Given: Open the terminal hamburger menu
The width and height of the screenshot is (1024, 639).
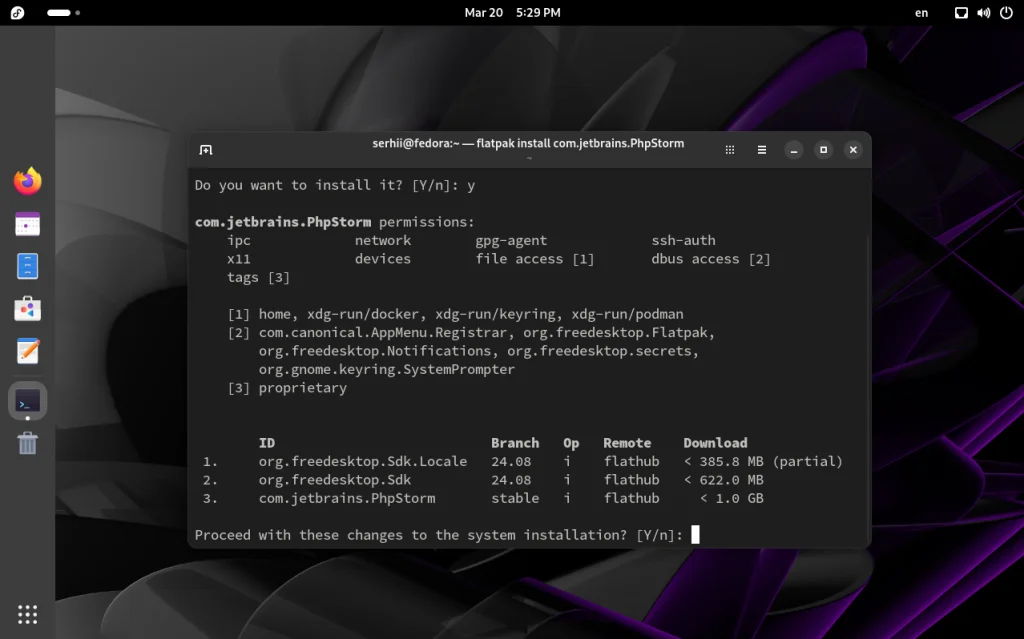Looking at the screenshot, I should pyautogui.click(x=761, y=149).
